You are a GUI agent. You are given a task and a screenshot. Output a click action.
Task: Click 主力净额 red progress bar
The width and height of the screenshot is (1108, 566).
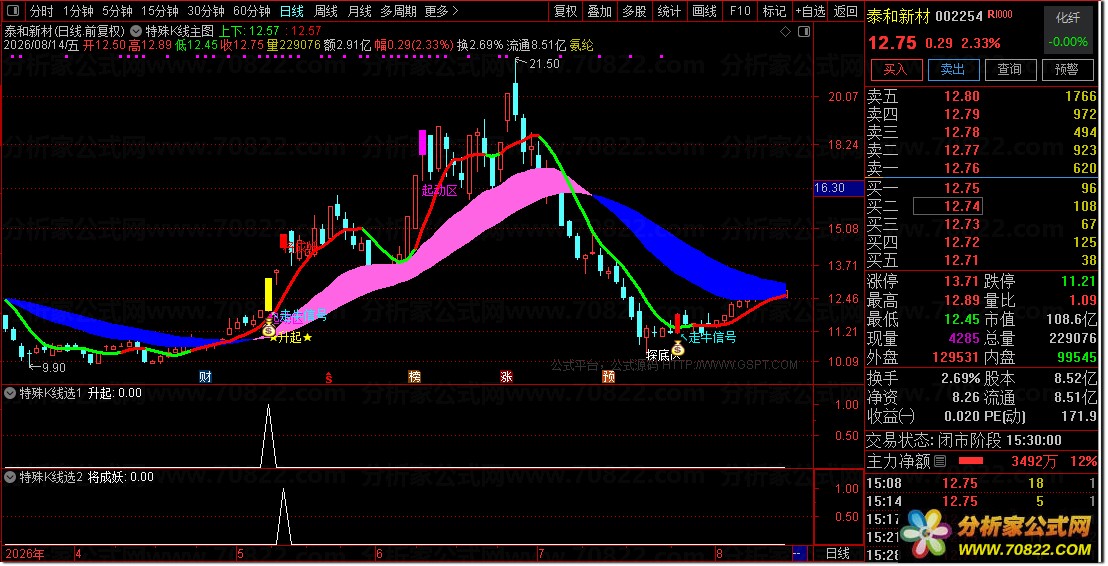click(x=970, y=461)
